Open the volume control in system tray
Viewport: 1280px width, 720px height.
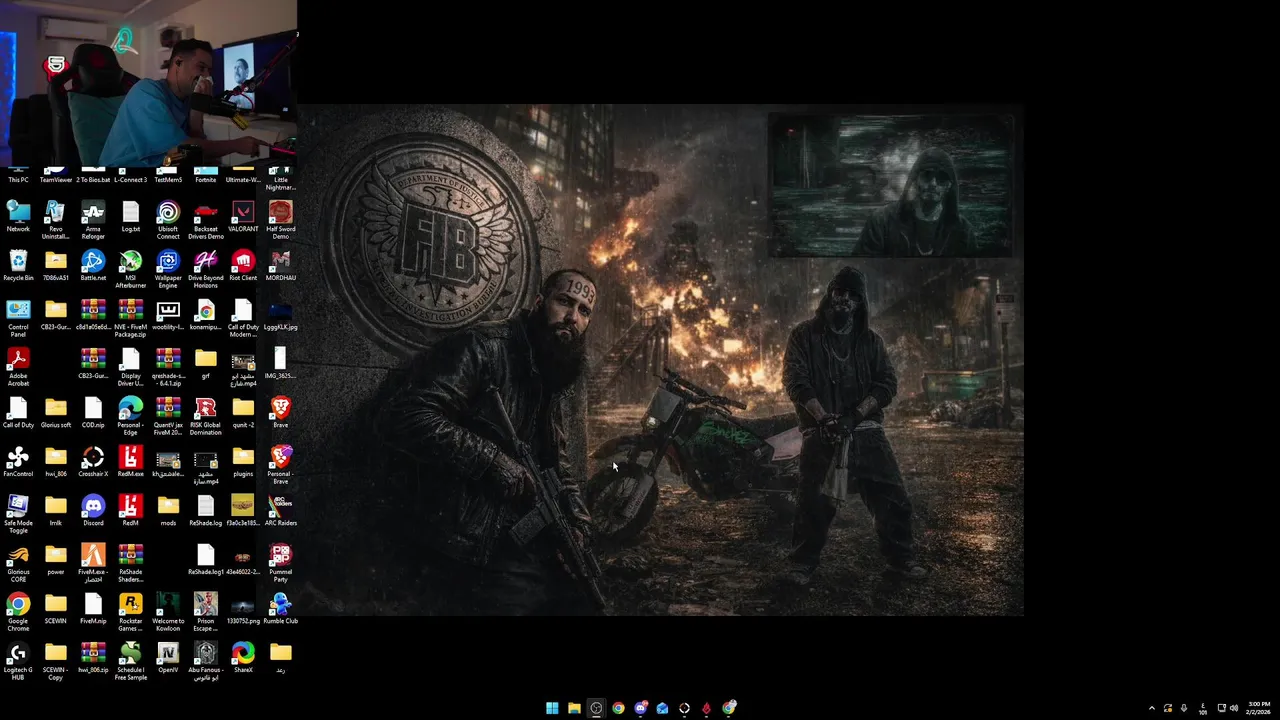[x=1234, y=708]
